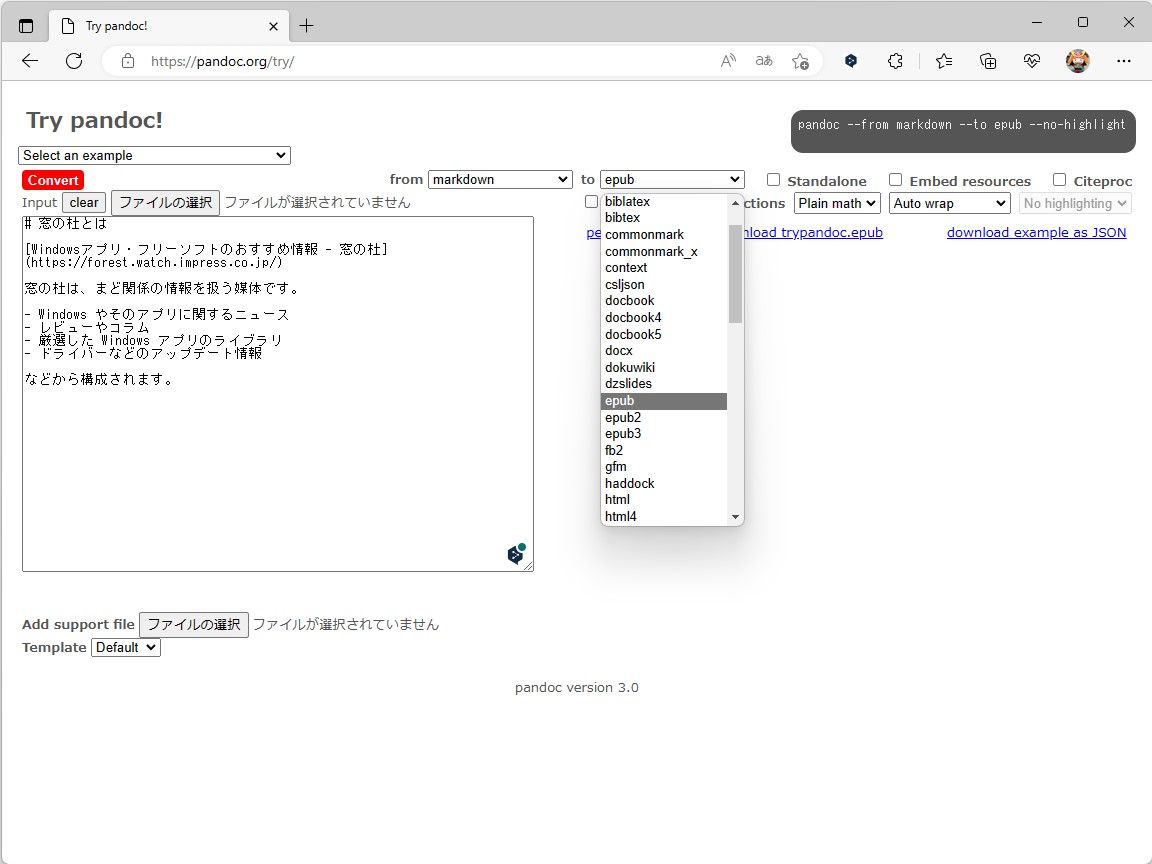This screenshot has width=1152, height=864.
Task: Open the 'from' format dropdown showing markdown
Action: [500, 179]
